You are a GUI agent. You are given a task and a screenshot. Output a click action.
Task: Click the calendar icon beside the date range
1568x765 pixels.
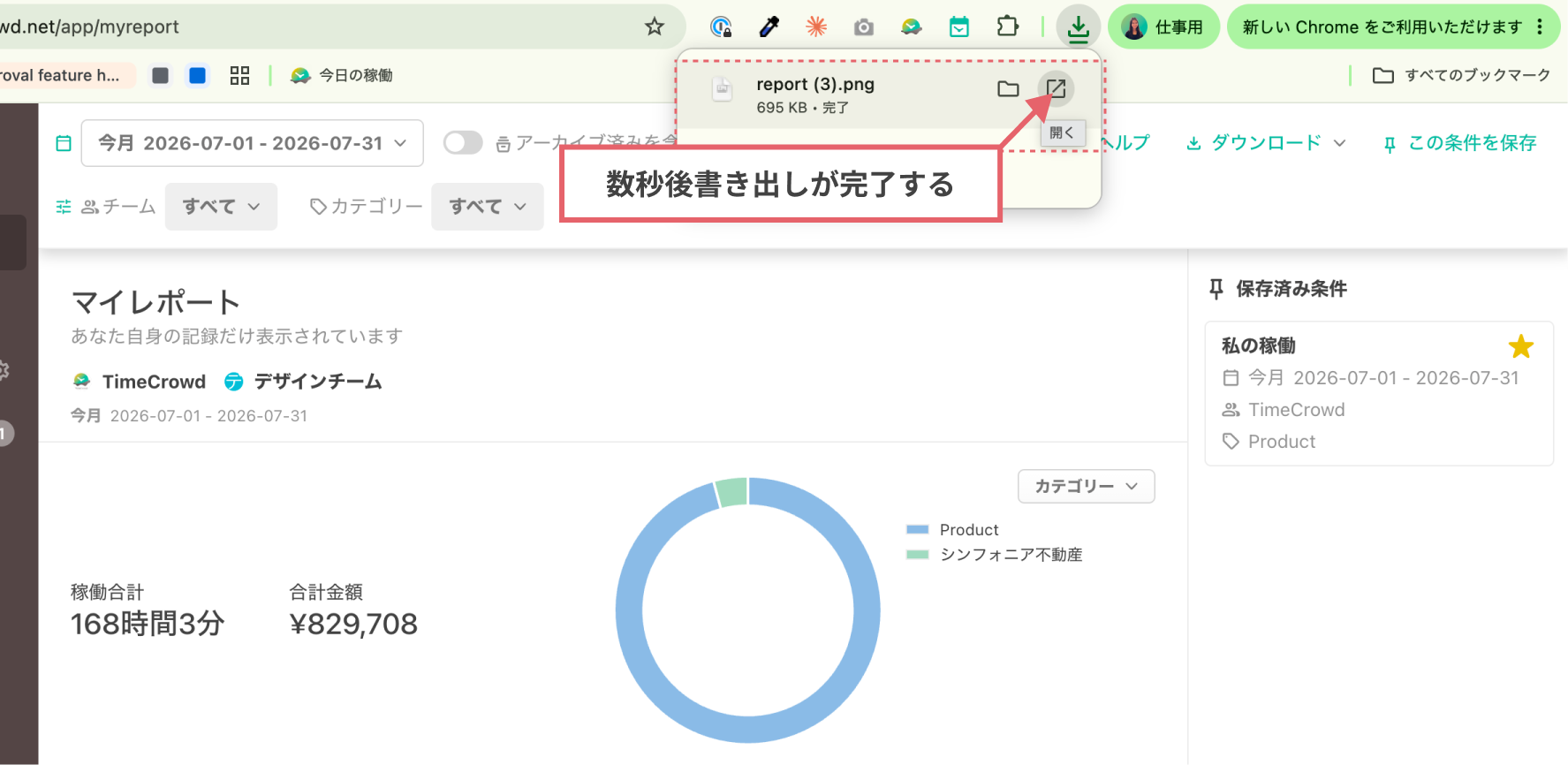coord(64,143)
